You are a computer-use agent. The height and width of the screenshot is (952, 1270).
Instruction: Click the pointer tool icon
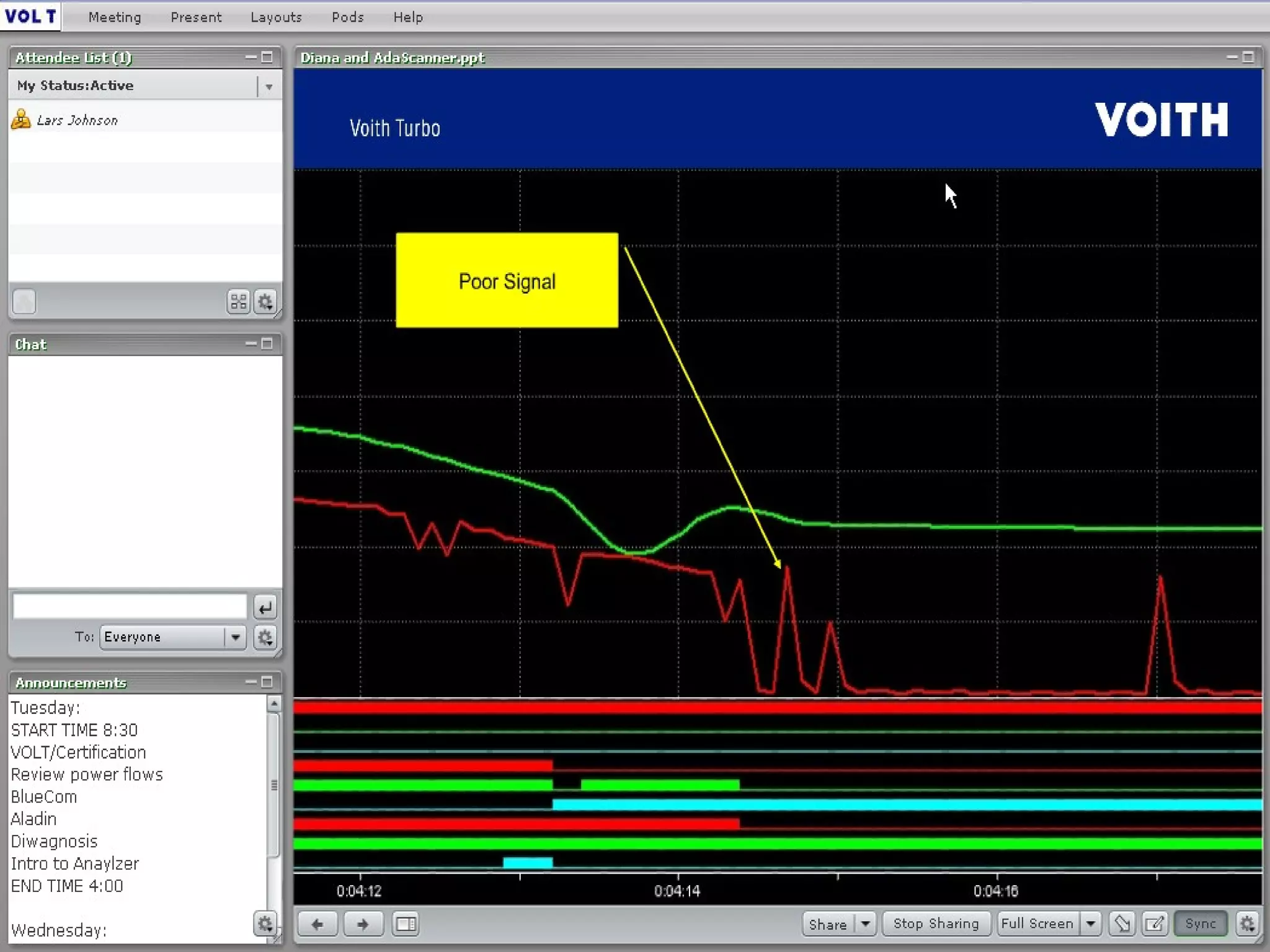coord(1122,924)
